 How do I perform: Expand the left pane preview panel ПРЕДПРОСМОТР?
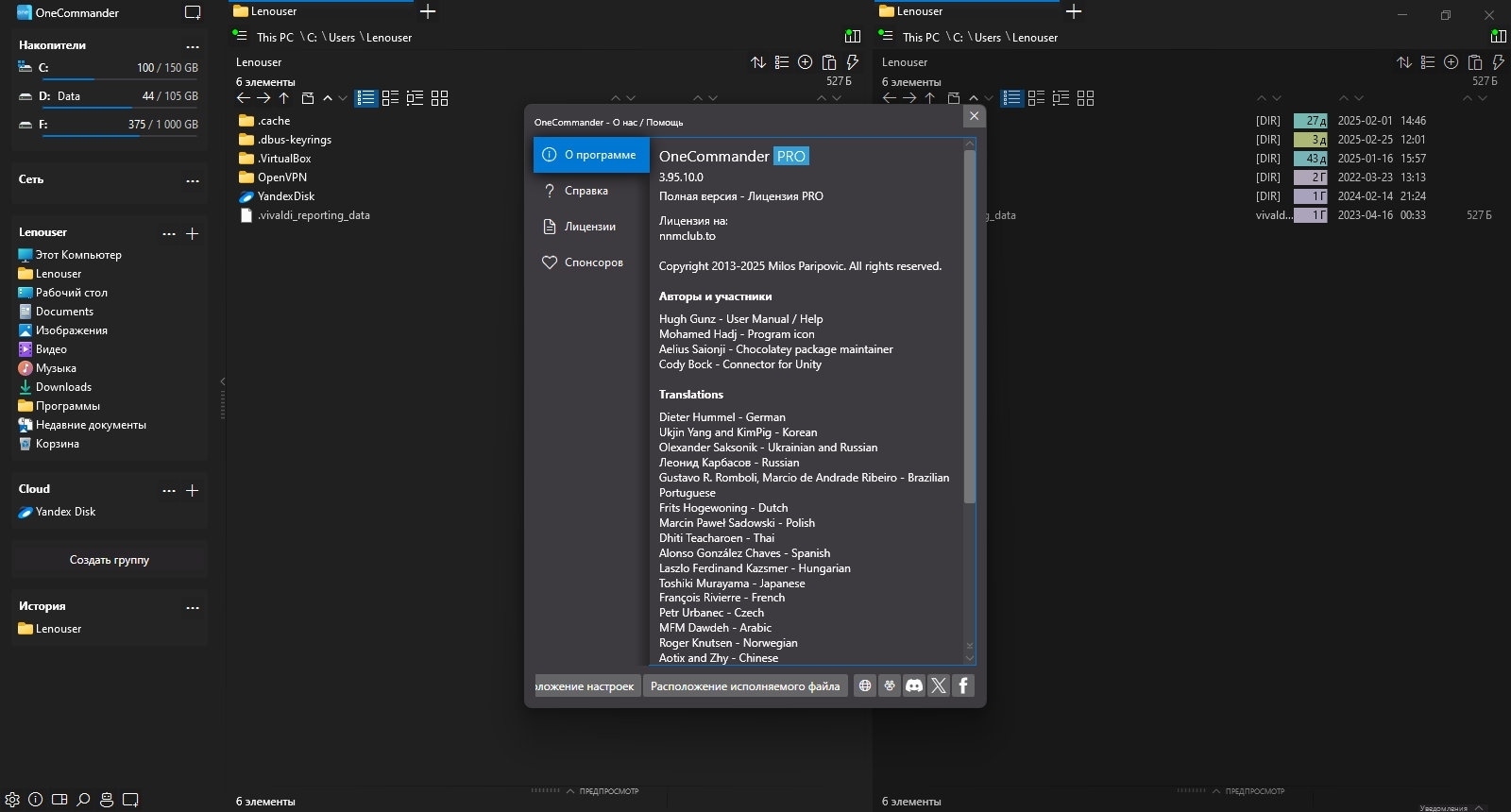(603, 791)
